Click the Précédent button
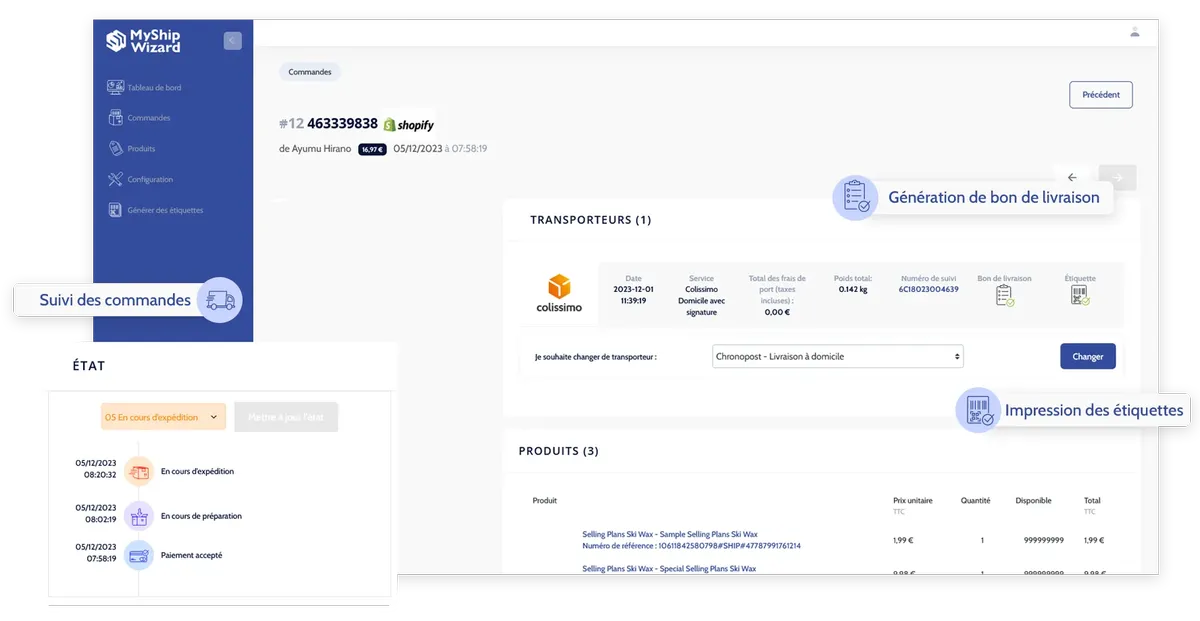This screenshot has height=621, width=1200. (1101, 95)
